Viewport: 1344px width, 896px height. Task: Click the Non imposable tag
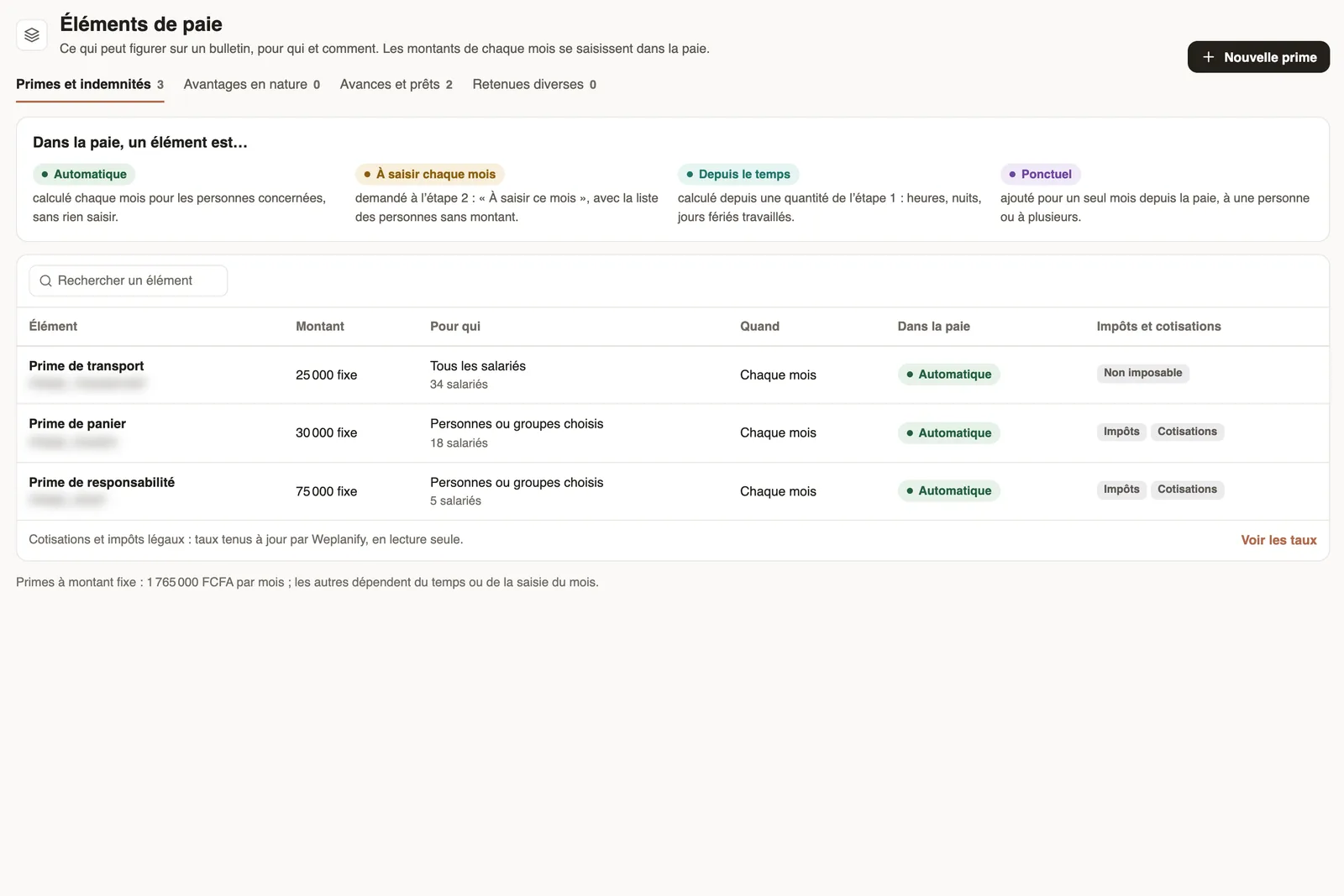pyautogui.click(x=1142, y=373)
